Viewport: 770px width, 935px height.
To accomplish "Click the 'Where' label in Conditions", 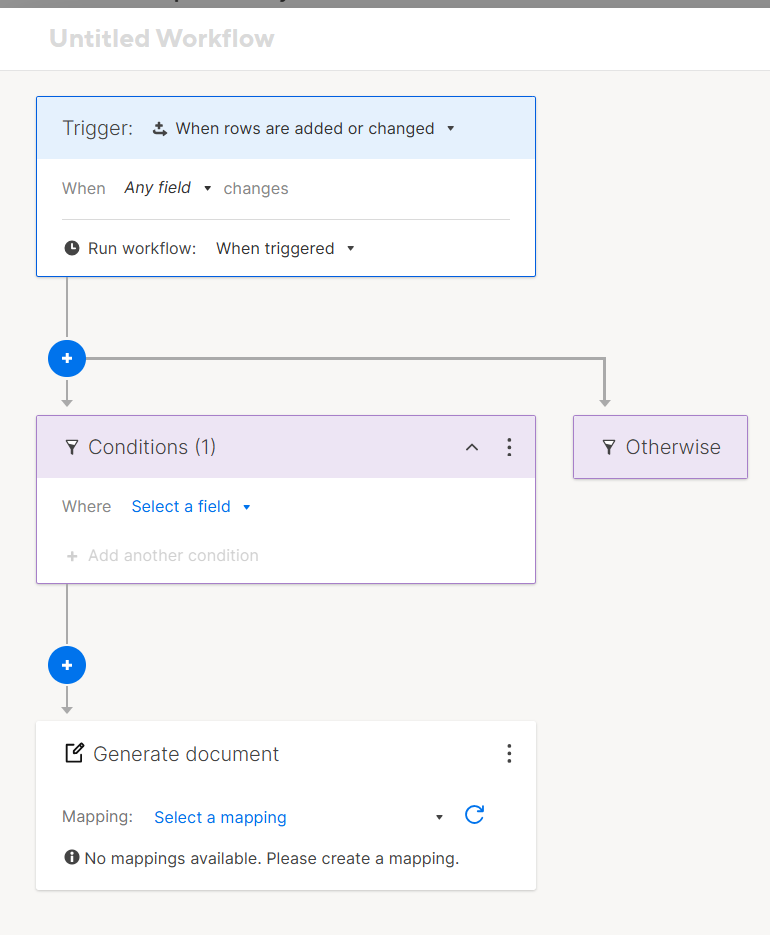I will click(86, 506).
